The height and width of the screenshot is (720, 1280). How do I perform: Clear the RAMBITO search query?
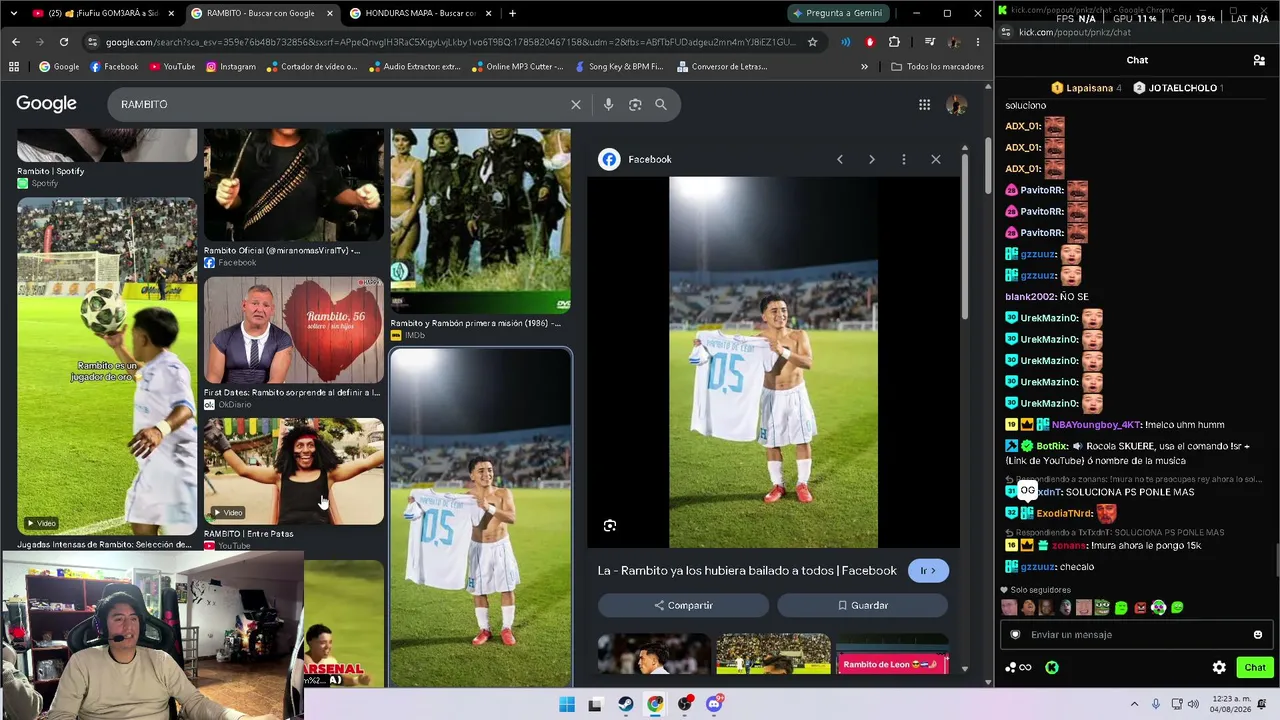coord(576,104)
